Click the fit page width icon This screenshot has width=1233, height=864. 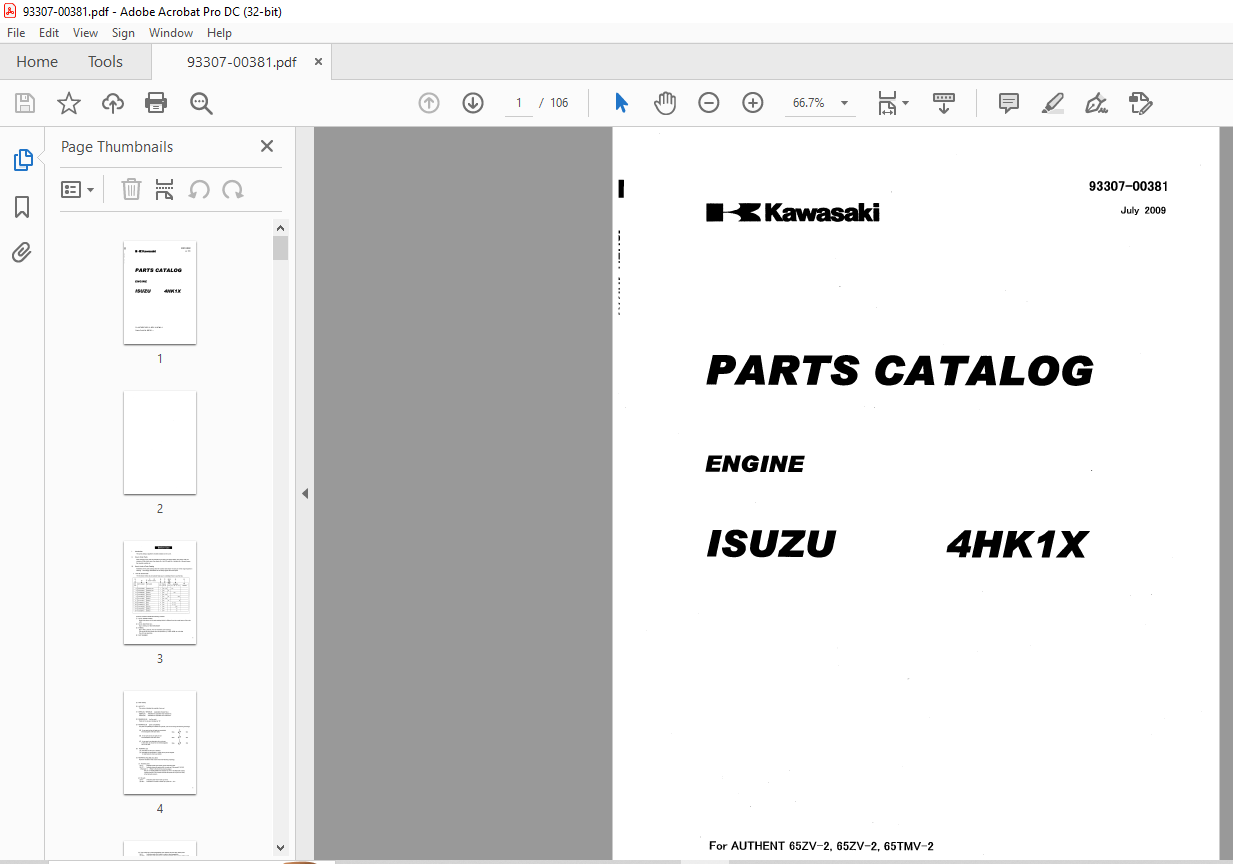(887, 103)
